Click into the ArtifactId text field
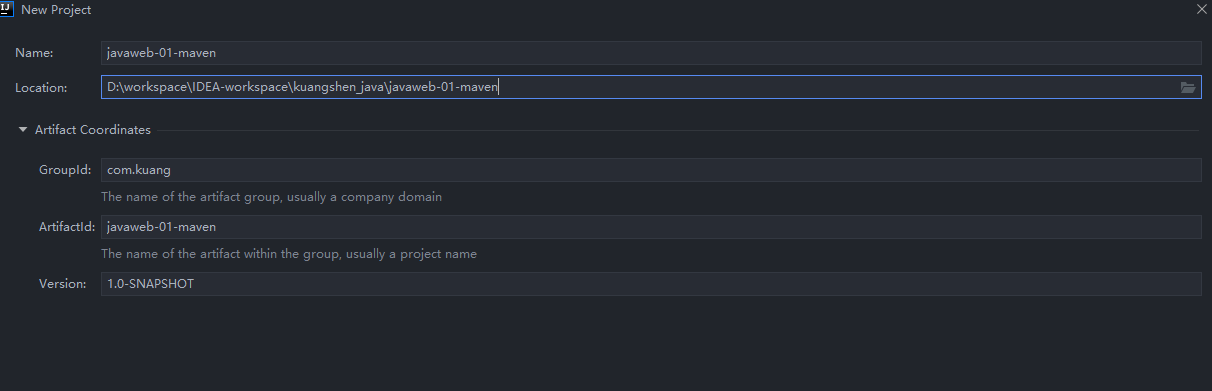Screen dimensions: 1212x391 pyautogui.click(x=651, y=227)
